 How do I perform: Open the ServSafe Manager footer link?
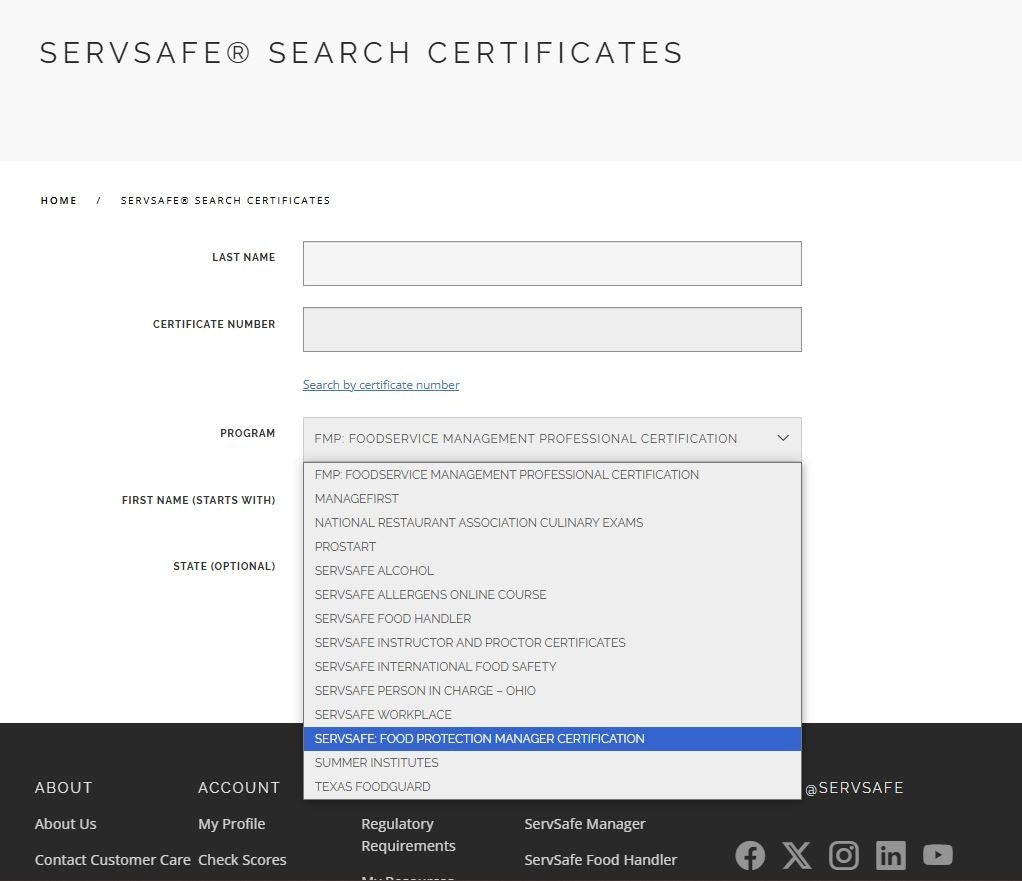(x=585, y=824)
